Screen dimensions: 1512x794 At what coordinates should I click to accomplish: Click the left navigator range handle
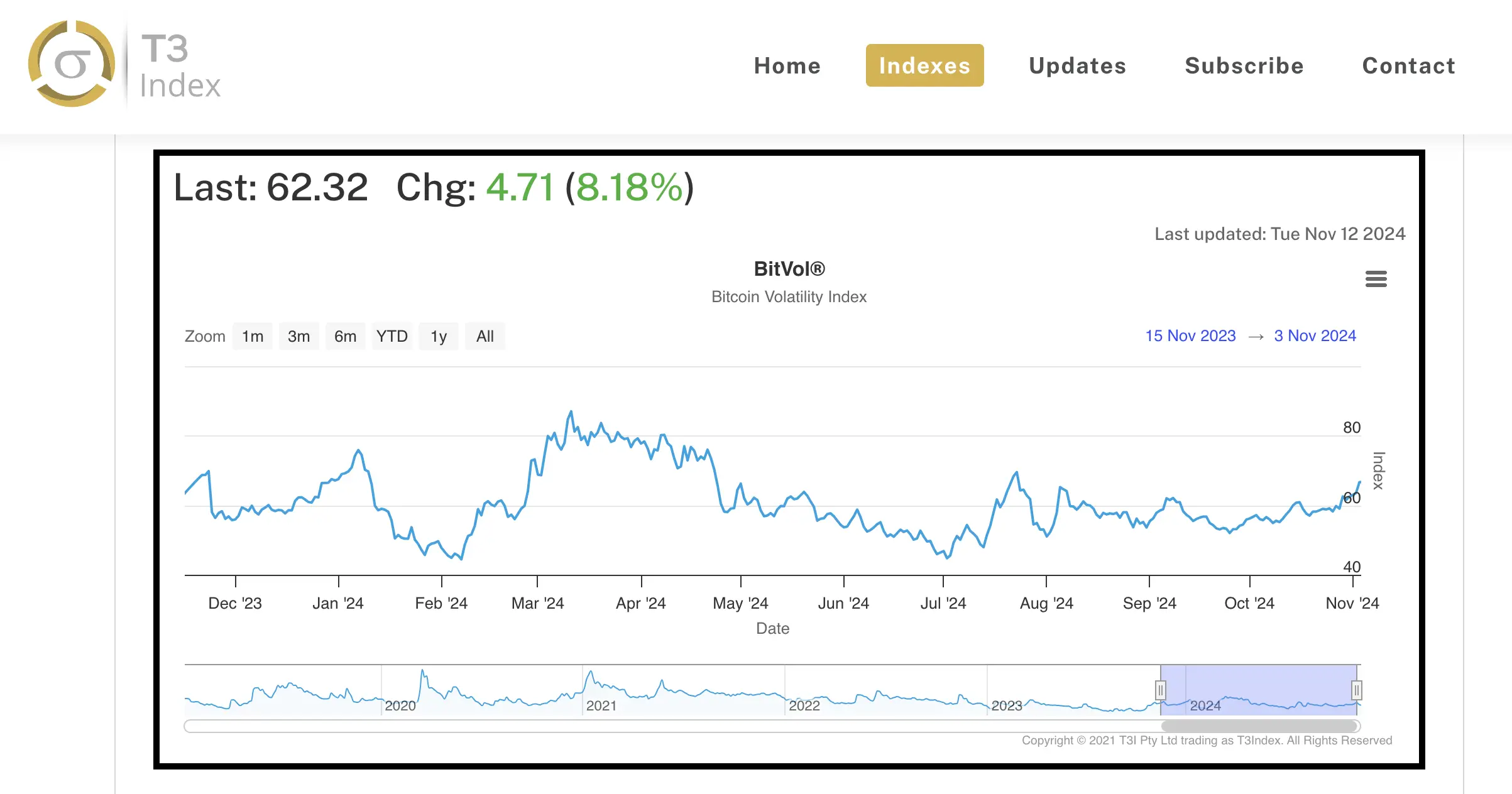point(1160,690)
